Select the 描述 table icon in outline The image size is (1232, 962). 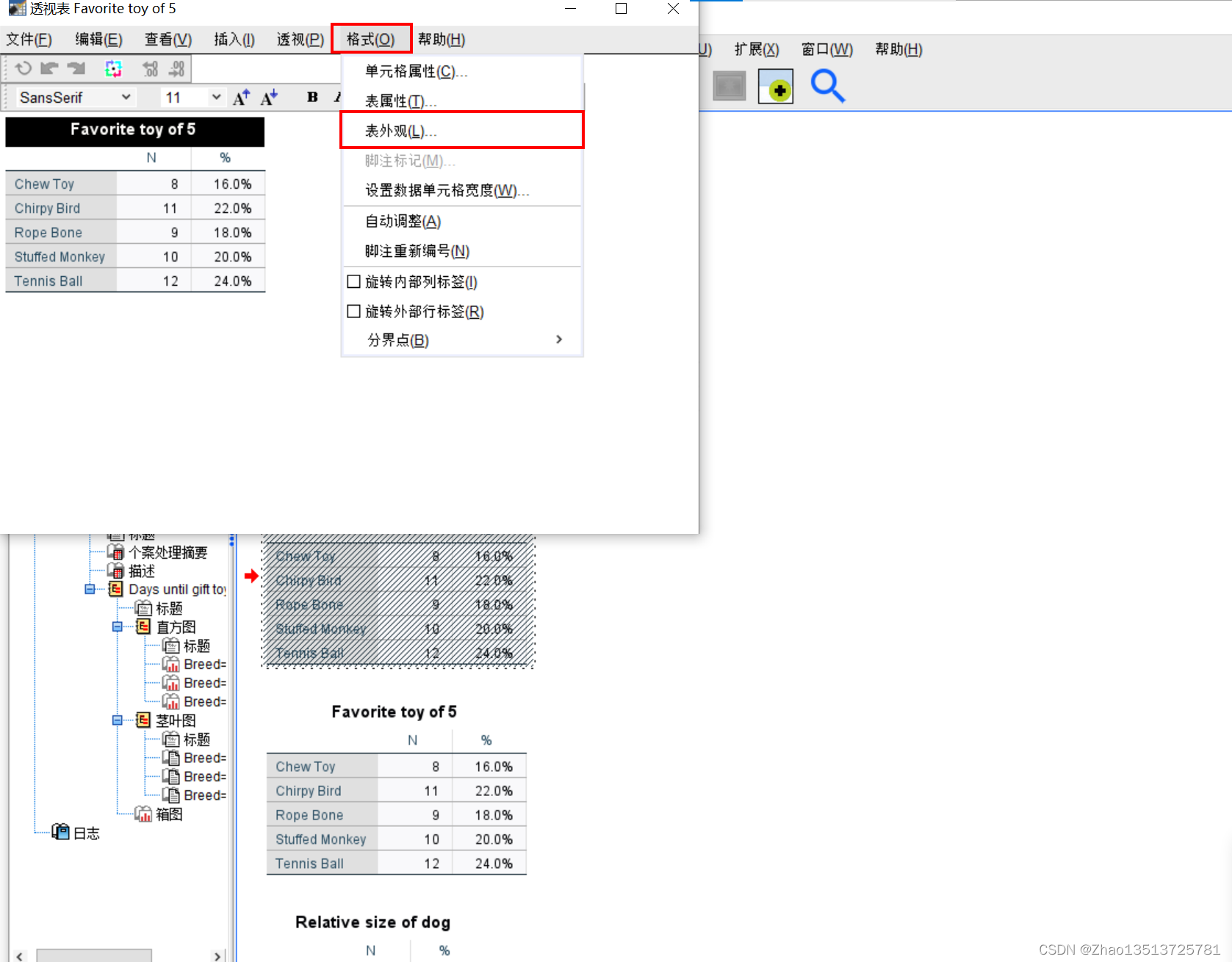(115, 571)
